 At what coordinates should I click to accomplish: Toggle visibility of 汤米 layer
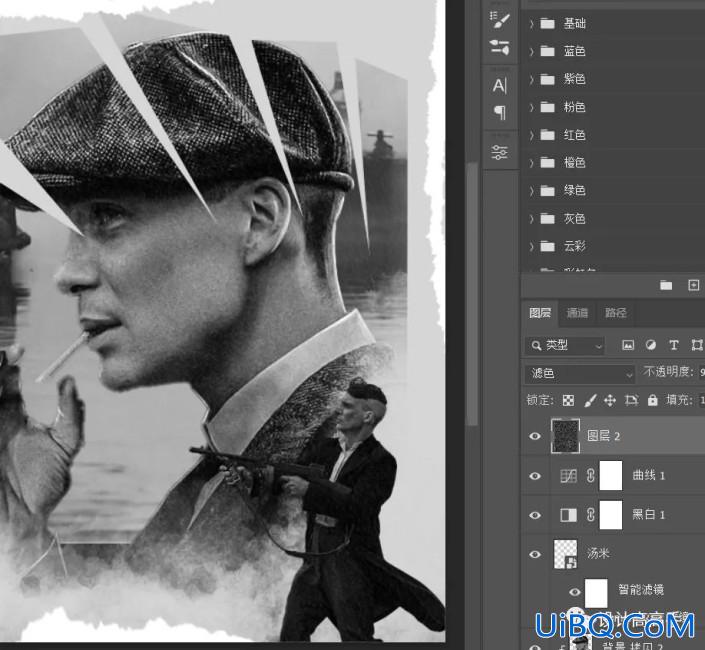(x=535, y=554)
